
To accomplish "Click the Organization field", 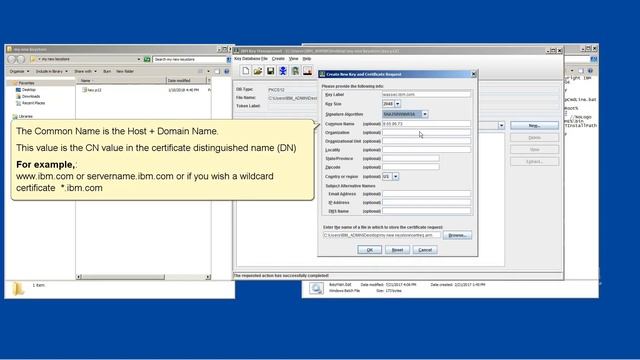I will (426, 132).
